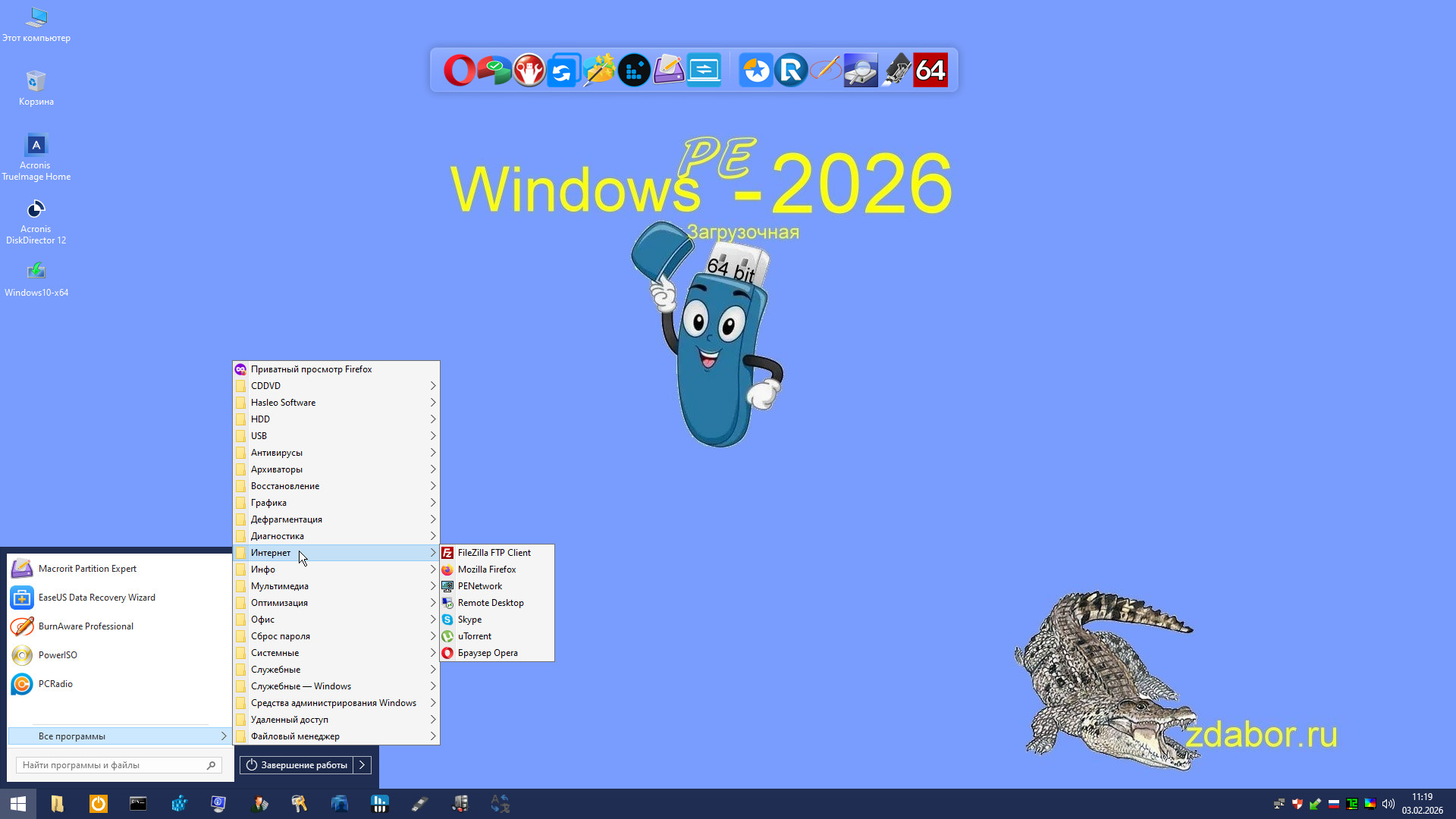Open shutdown options arrow beside Завершение работы

pyautogui.click(x=362, y=765)
